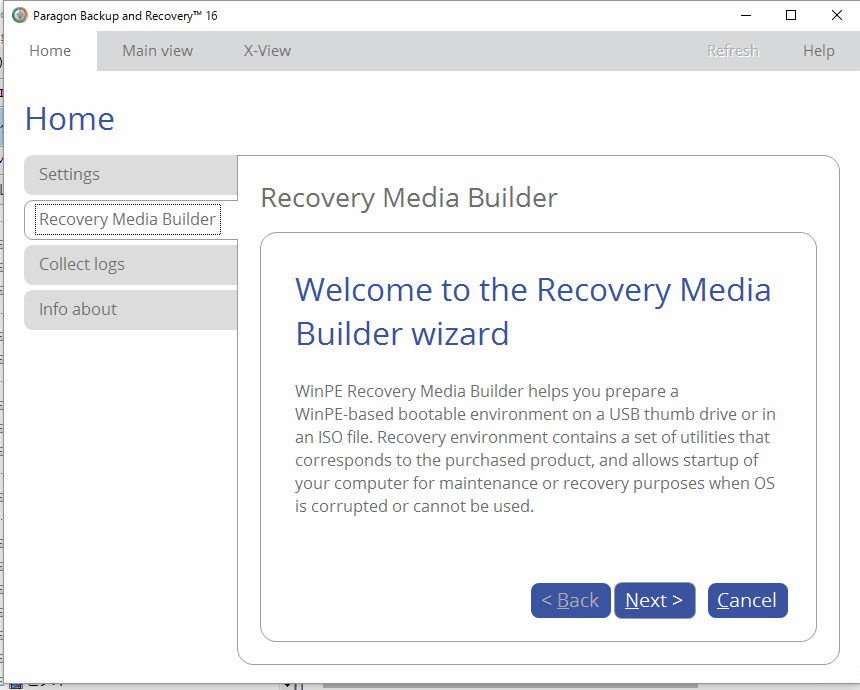Select Settings in the Home sidebar
The image size is (860, 690).
click(131, 174)
